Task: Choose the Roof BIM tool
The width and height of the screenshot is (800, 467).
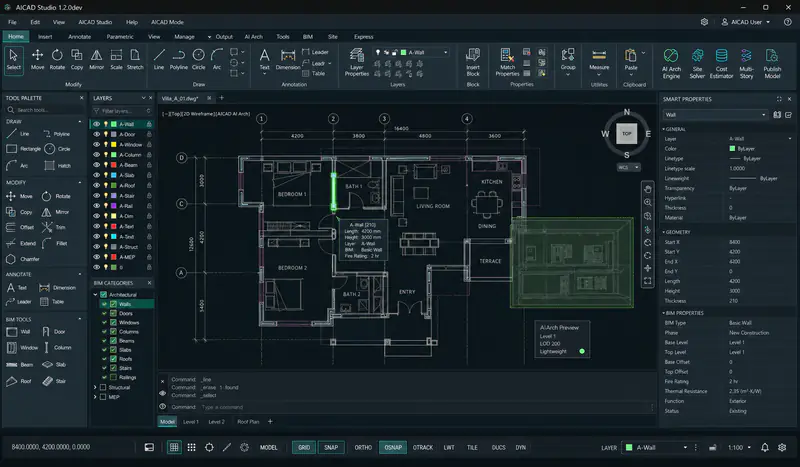Action: pyautogui.click(x=18, y=381)
